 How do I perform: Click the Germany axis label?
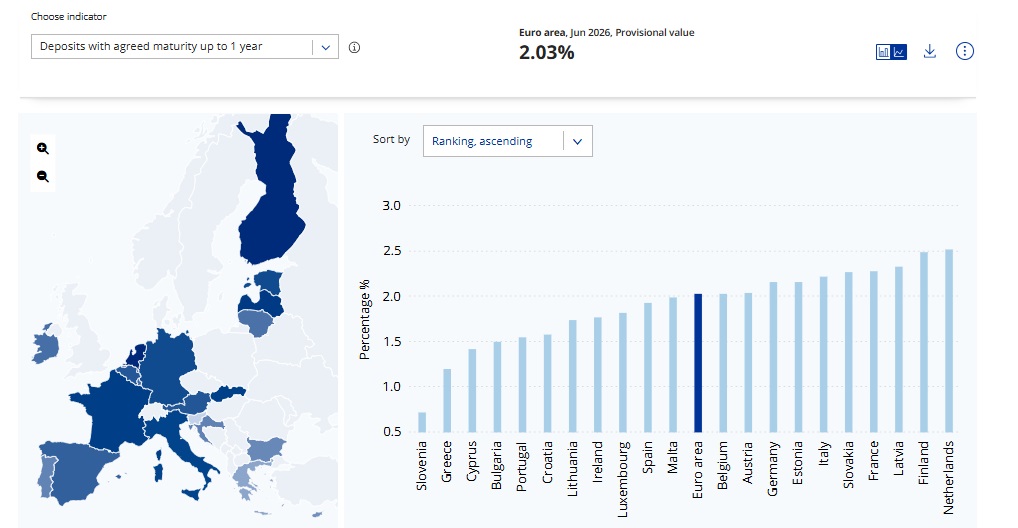(x=773, y=469)
